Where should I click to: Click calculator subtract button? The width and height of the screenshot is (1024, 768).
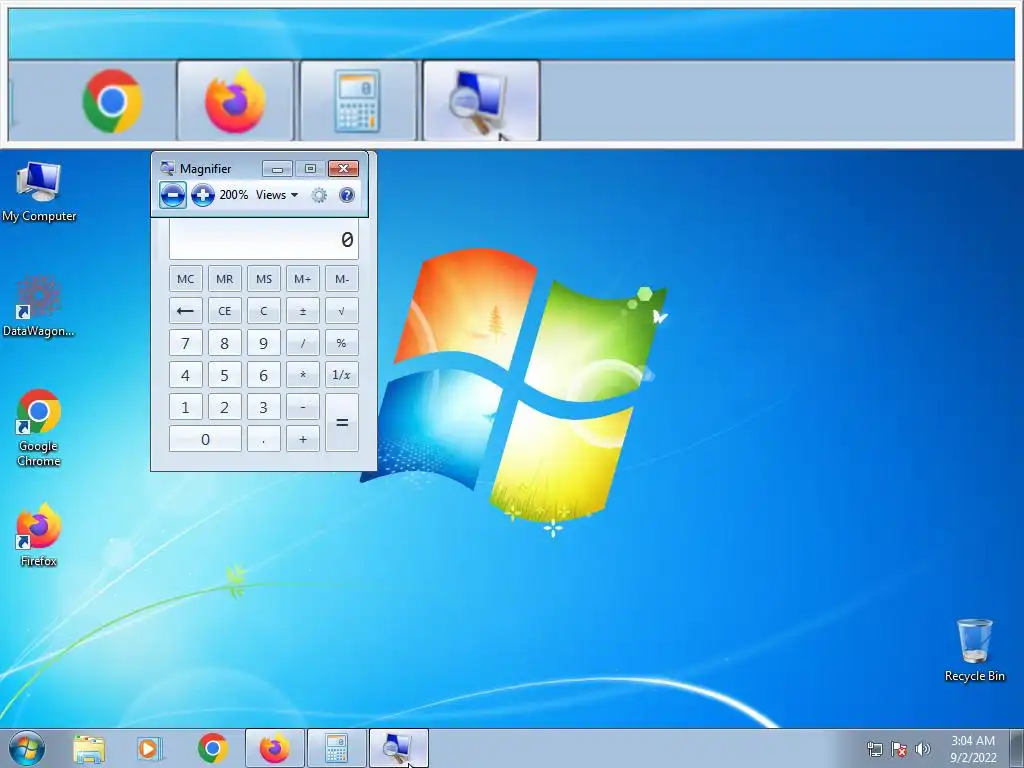[x=302, y=407]
